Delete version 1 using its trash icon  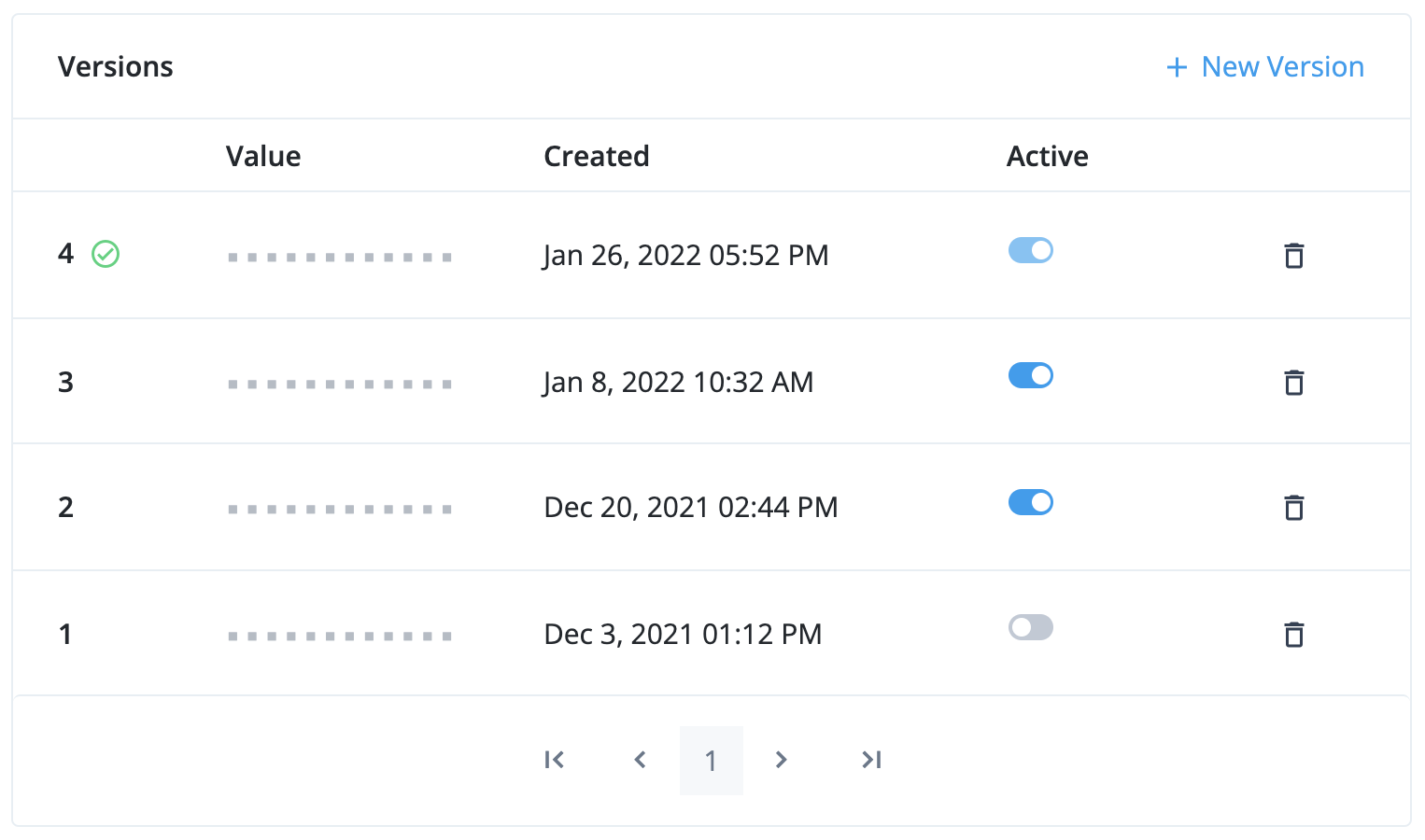(x=1294, y=634)
